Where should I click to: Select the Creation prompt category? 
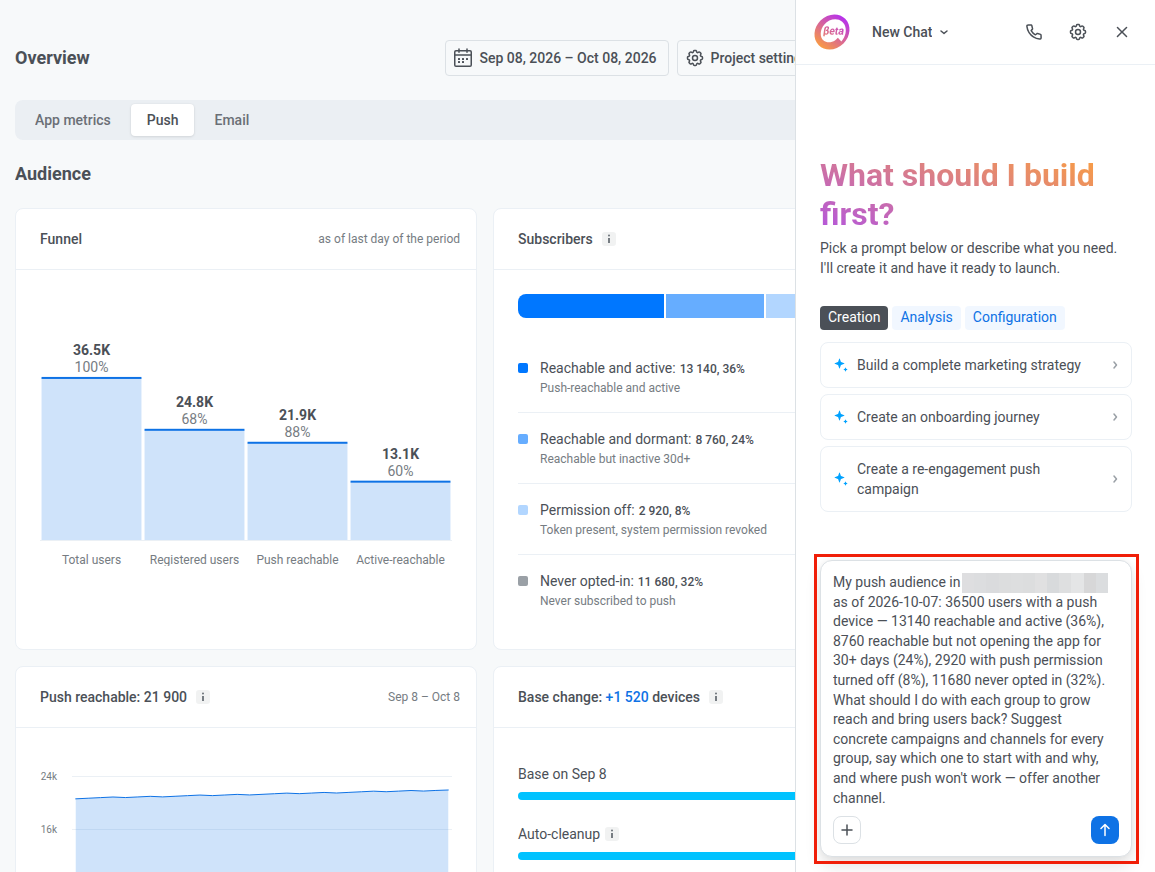(854, 317)
